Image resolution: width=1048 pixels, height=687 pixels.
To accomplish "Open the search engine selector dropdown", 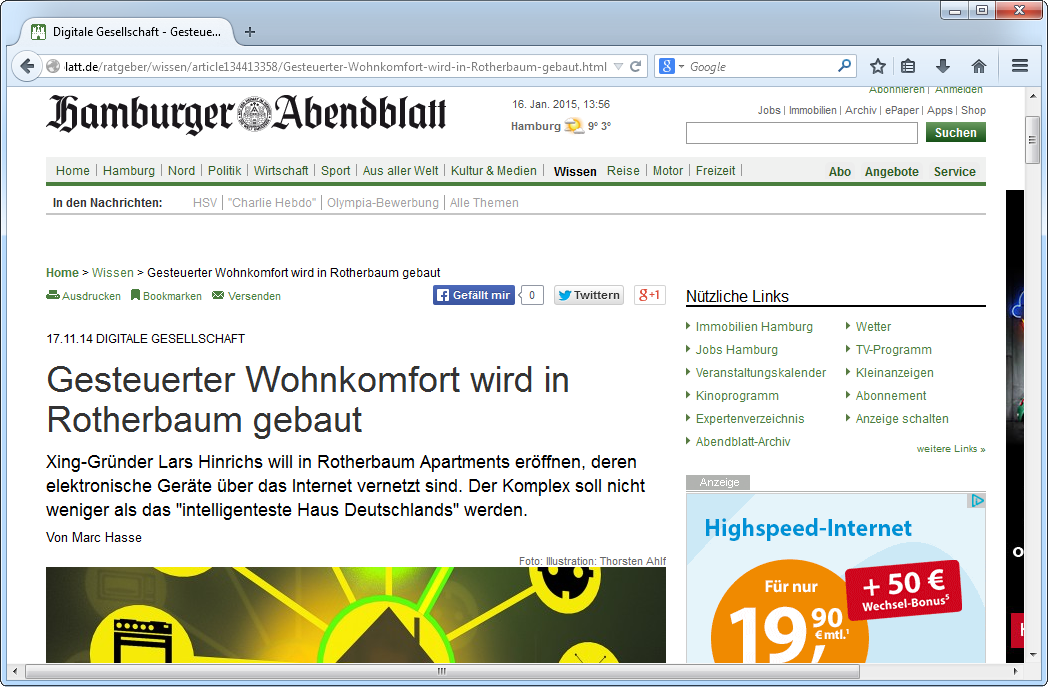I will coord(671,67).
